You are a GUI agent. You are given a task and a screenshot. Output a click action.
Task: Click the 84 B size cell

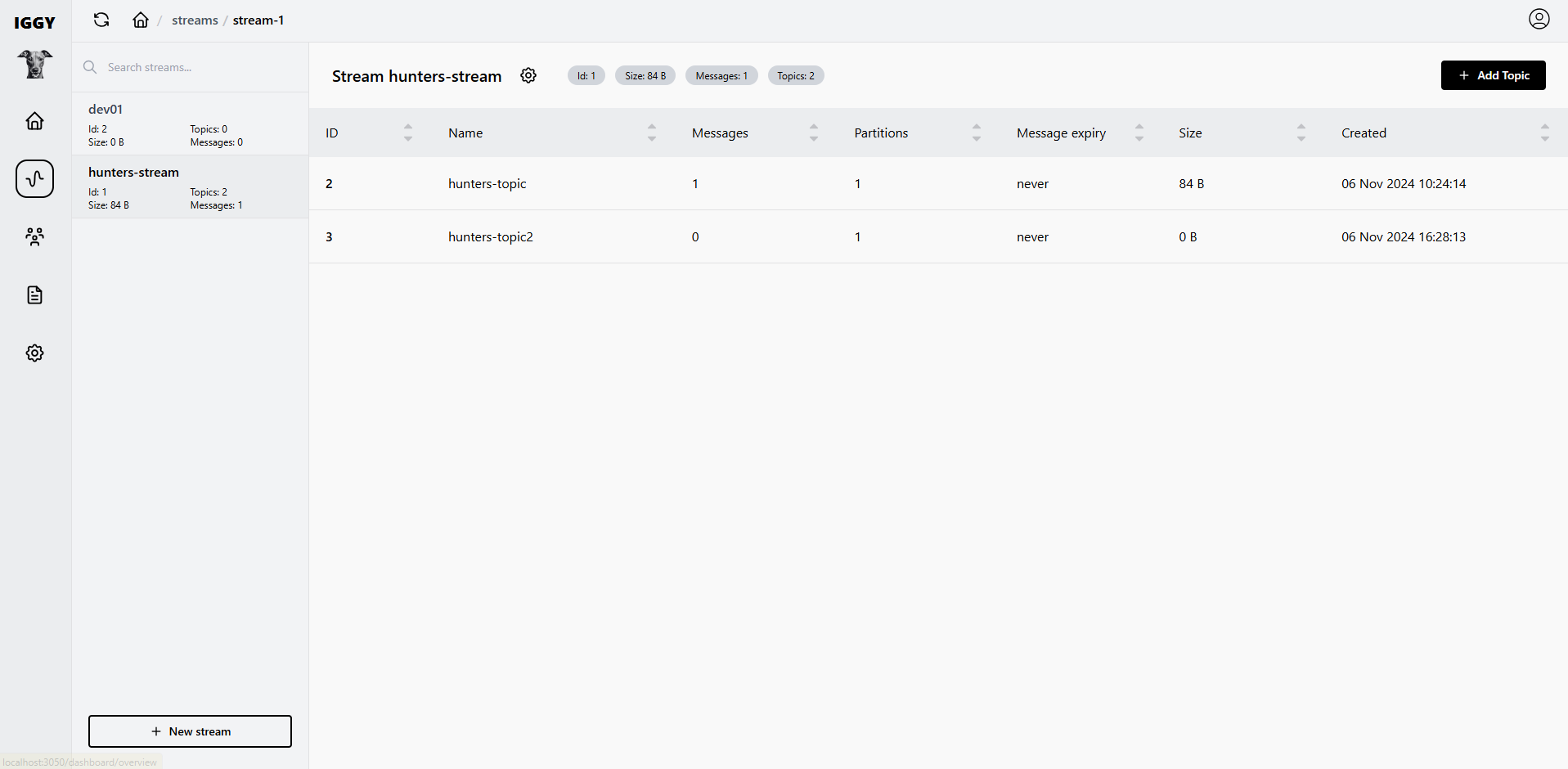[x=1192, y=183]
